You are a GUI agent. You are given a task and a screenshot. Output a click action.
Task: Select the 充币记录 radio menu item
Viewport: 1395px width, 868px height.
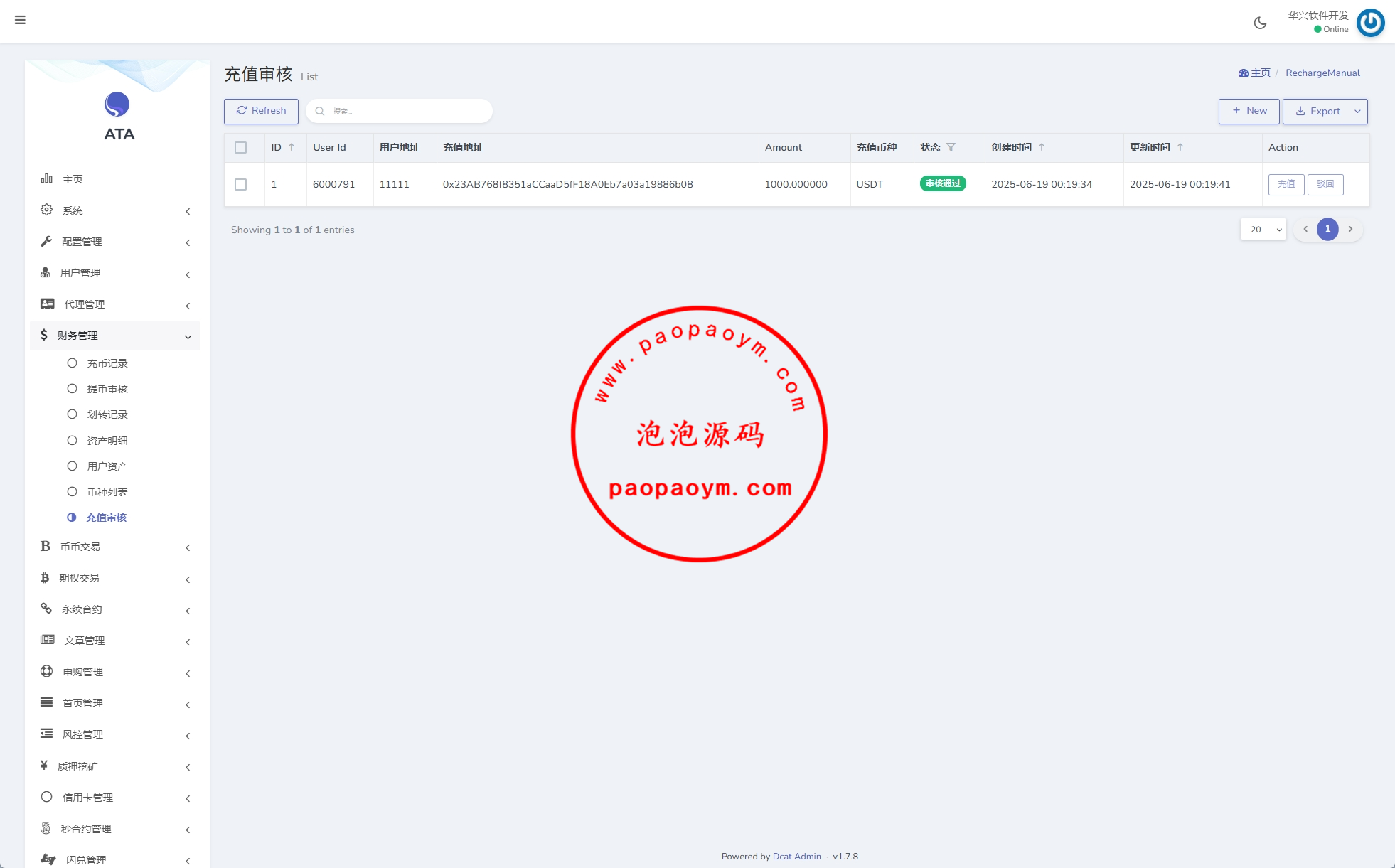(107, 363)
